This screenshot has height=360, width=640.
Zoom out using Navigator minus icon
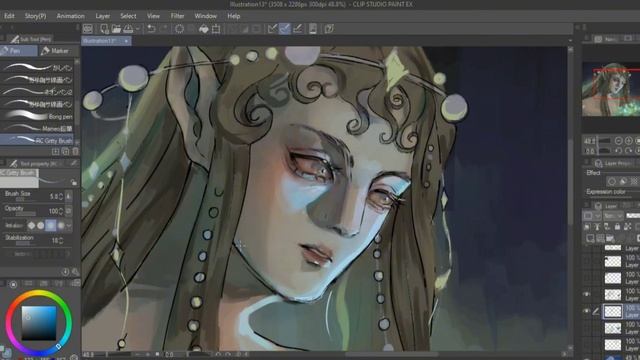click(619, 141)
